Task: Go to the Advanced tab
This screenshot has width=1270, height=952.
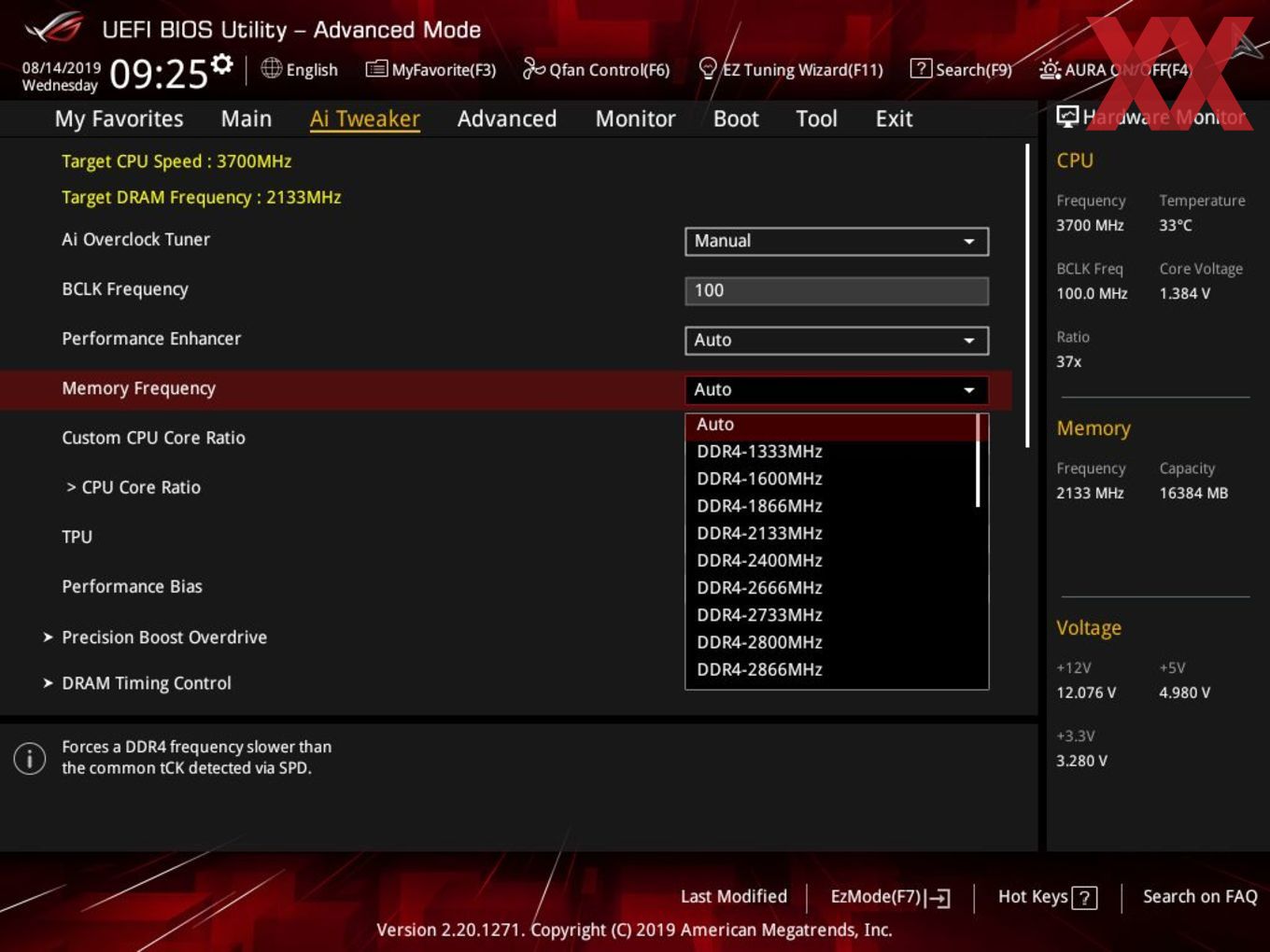Action: point(507,119)
